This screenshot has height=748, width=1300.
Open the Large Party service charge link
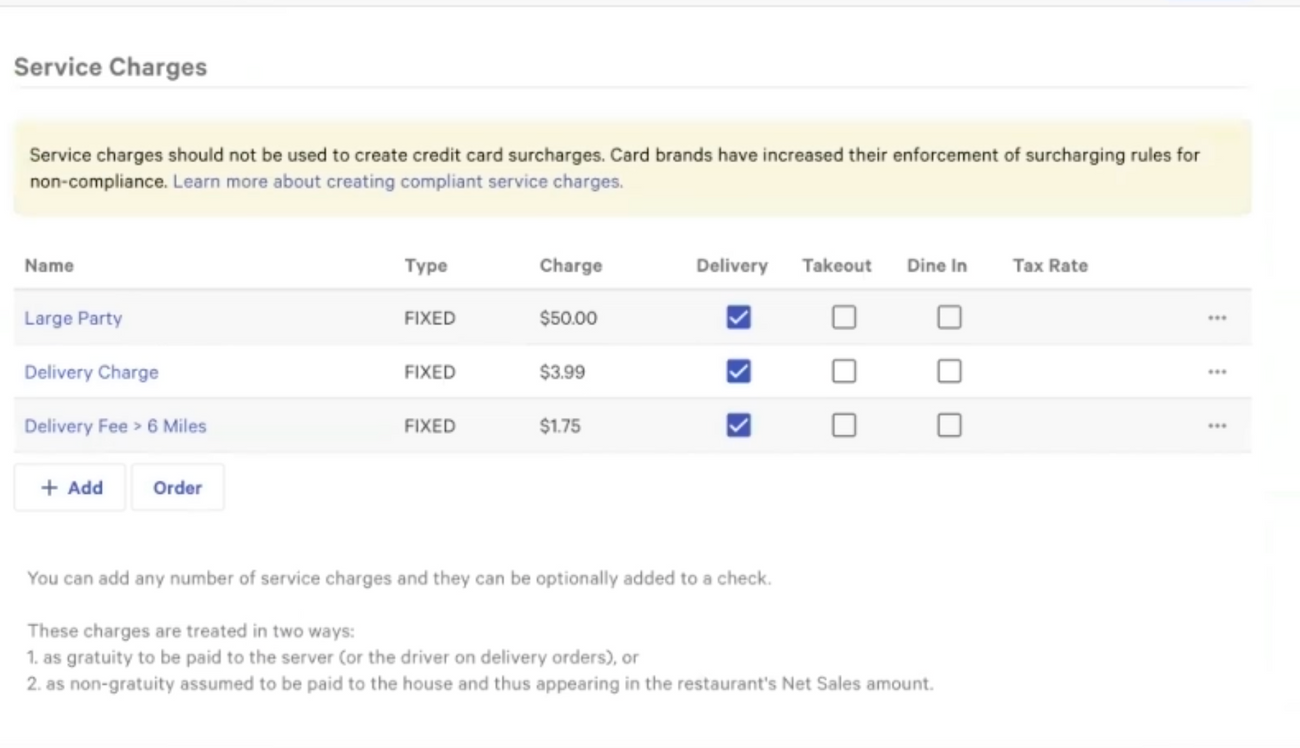tap(73, 318)
